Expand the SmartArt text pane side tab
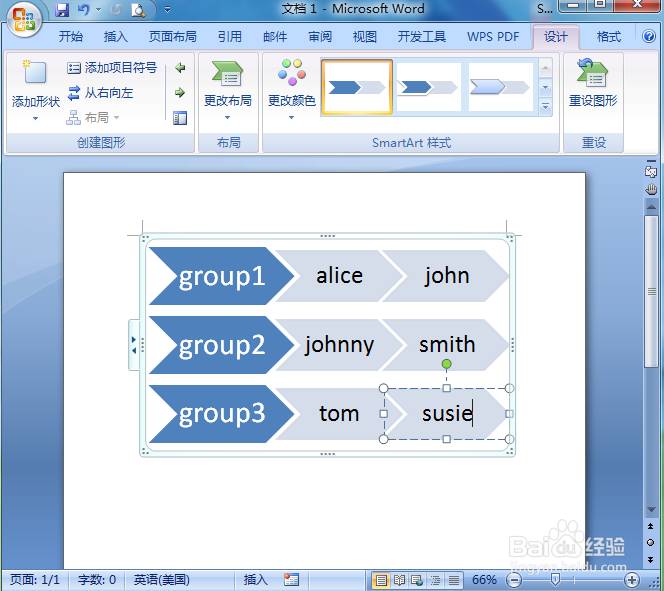This screenshot has width=664, height=591. [x=134, y=345]
